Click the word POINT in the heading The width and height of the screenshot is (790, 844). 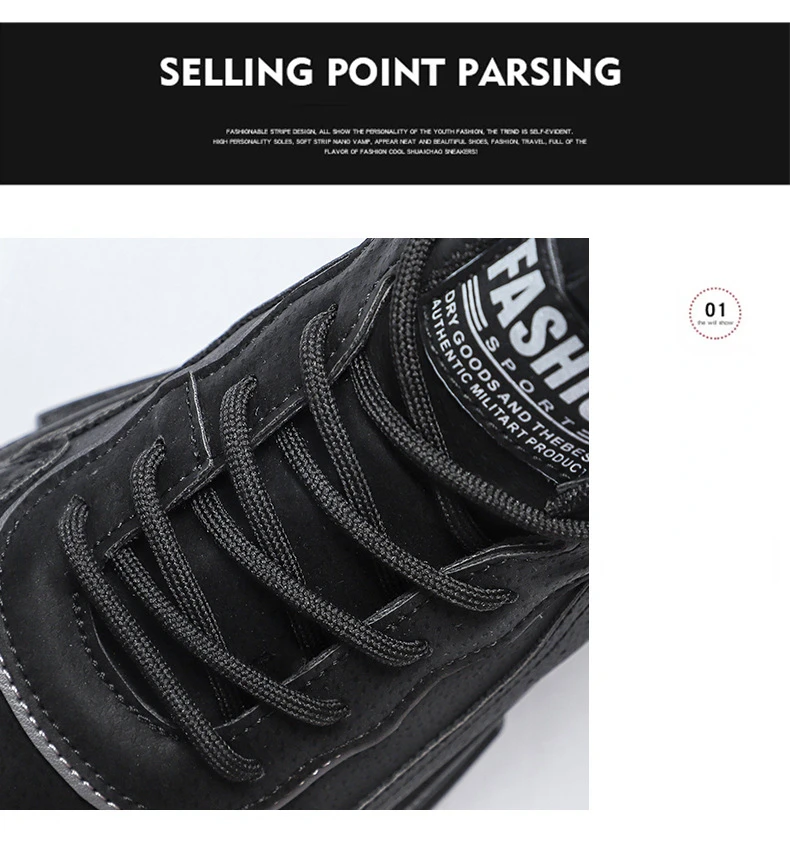[x=386, y=72]
